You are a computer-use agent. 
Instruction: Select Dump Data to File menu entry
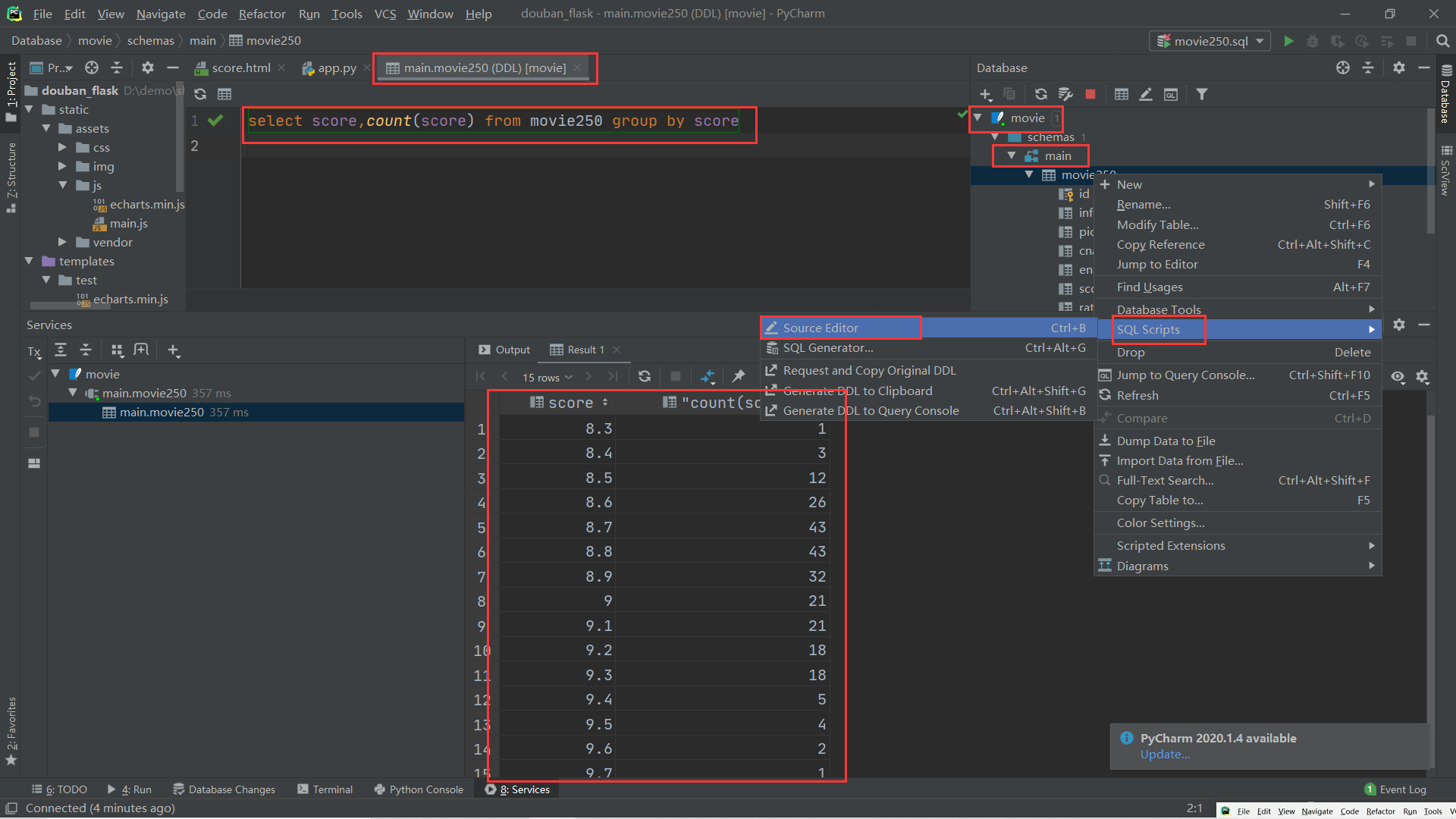point(1166,441)
